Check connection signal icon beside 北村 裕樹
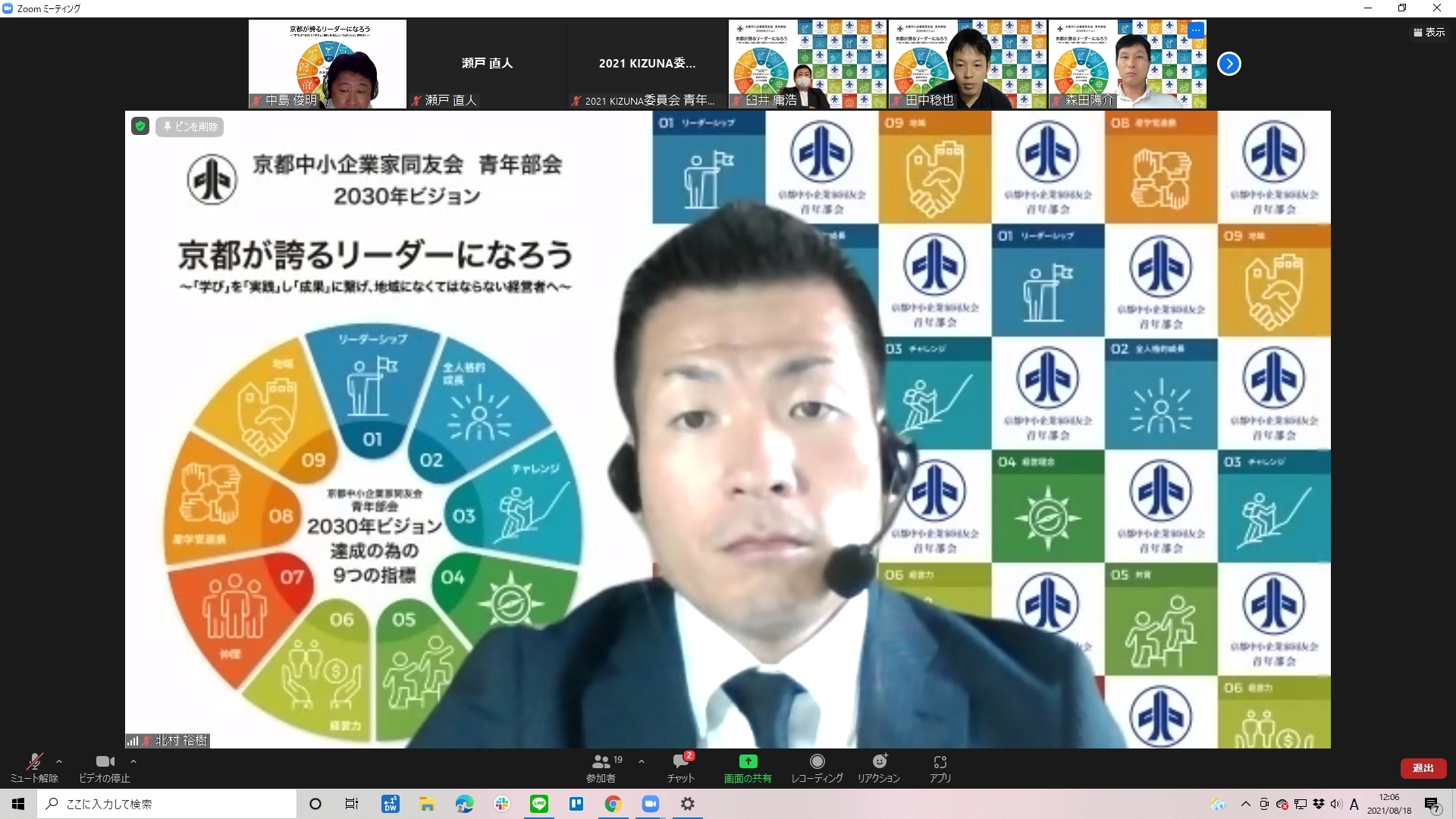The width and height of the screenshot is (1456, 819). 133,741
